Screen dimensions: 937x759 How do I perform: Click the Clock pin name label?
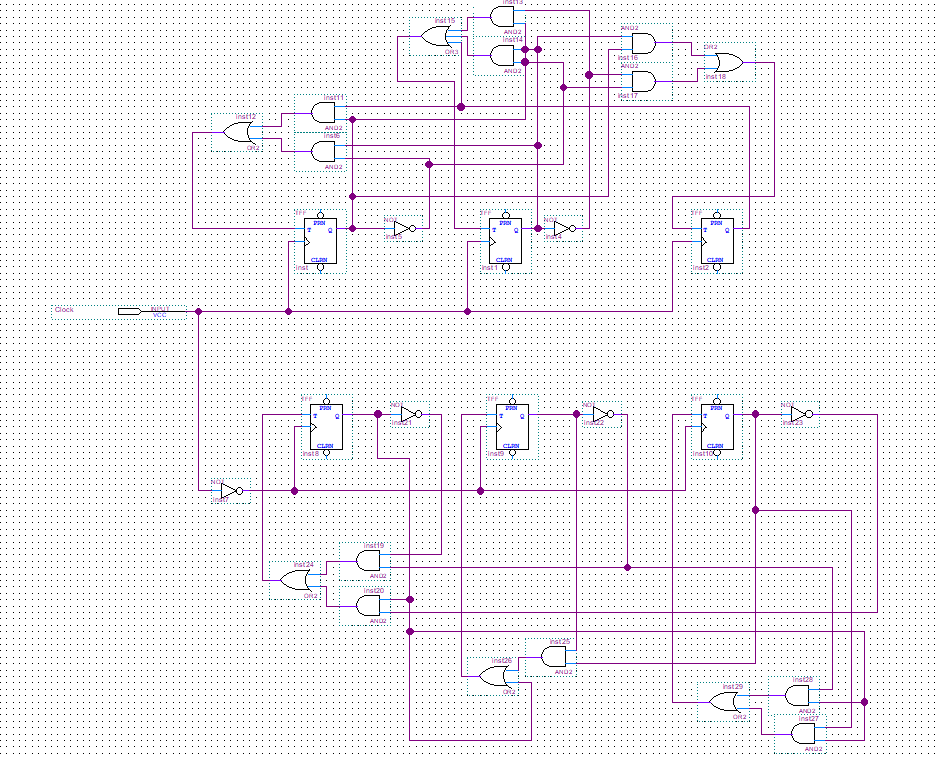coord(64,310)
